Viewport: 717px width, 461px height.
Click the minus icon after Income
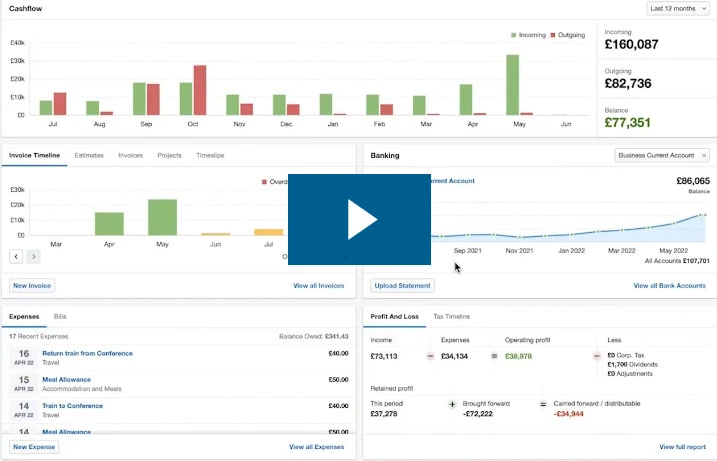tap(430, 356)
